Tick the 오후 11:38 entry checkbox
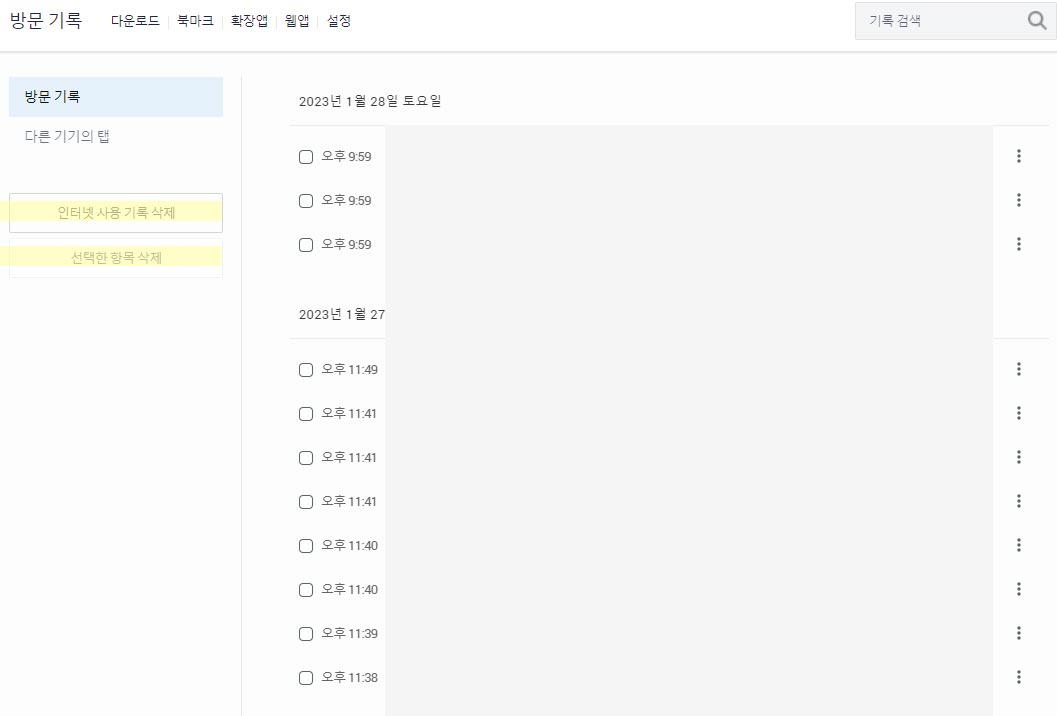1057x716 pixels. coord(306,678)
